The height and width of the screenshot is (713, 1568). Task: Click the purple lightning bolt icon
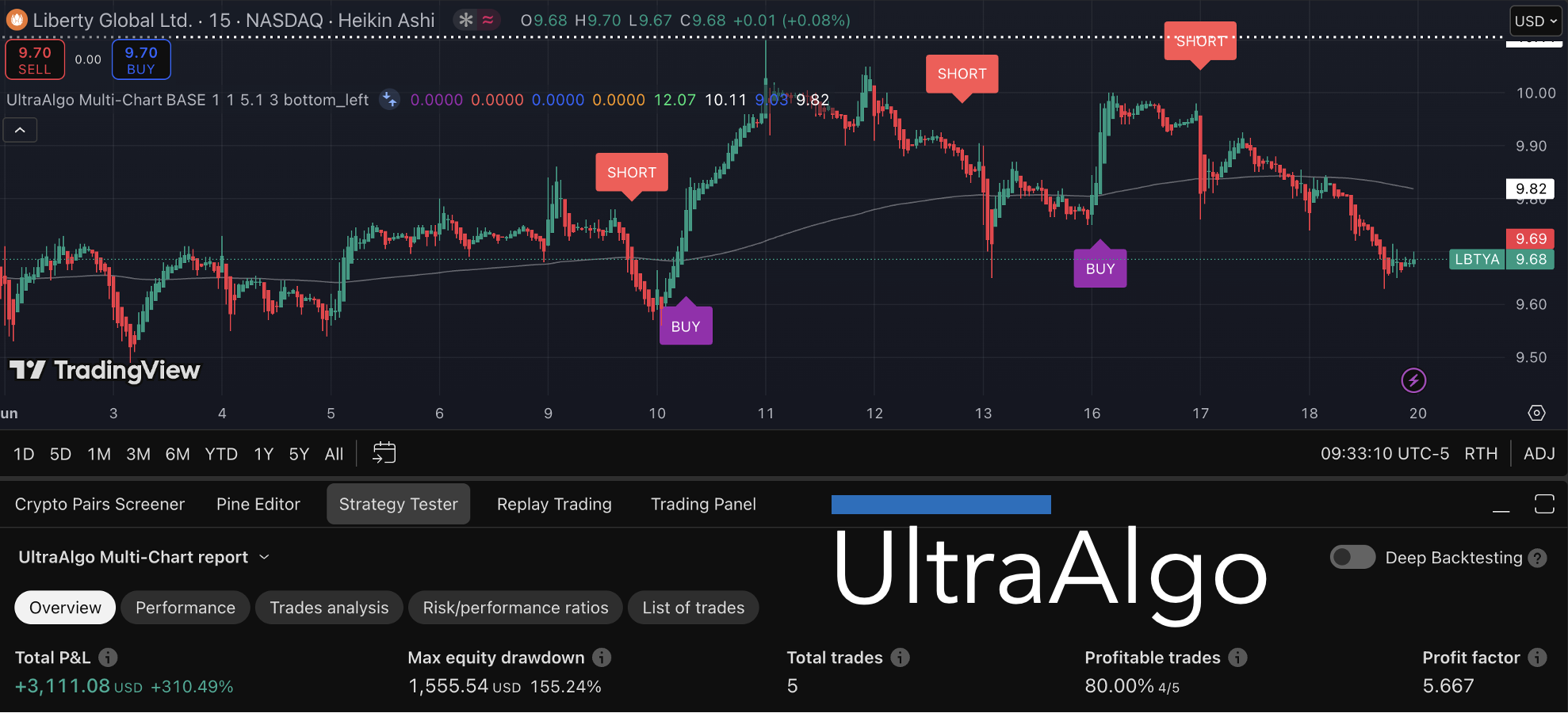(1413, 380)
